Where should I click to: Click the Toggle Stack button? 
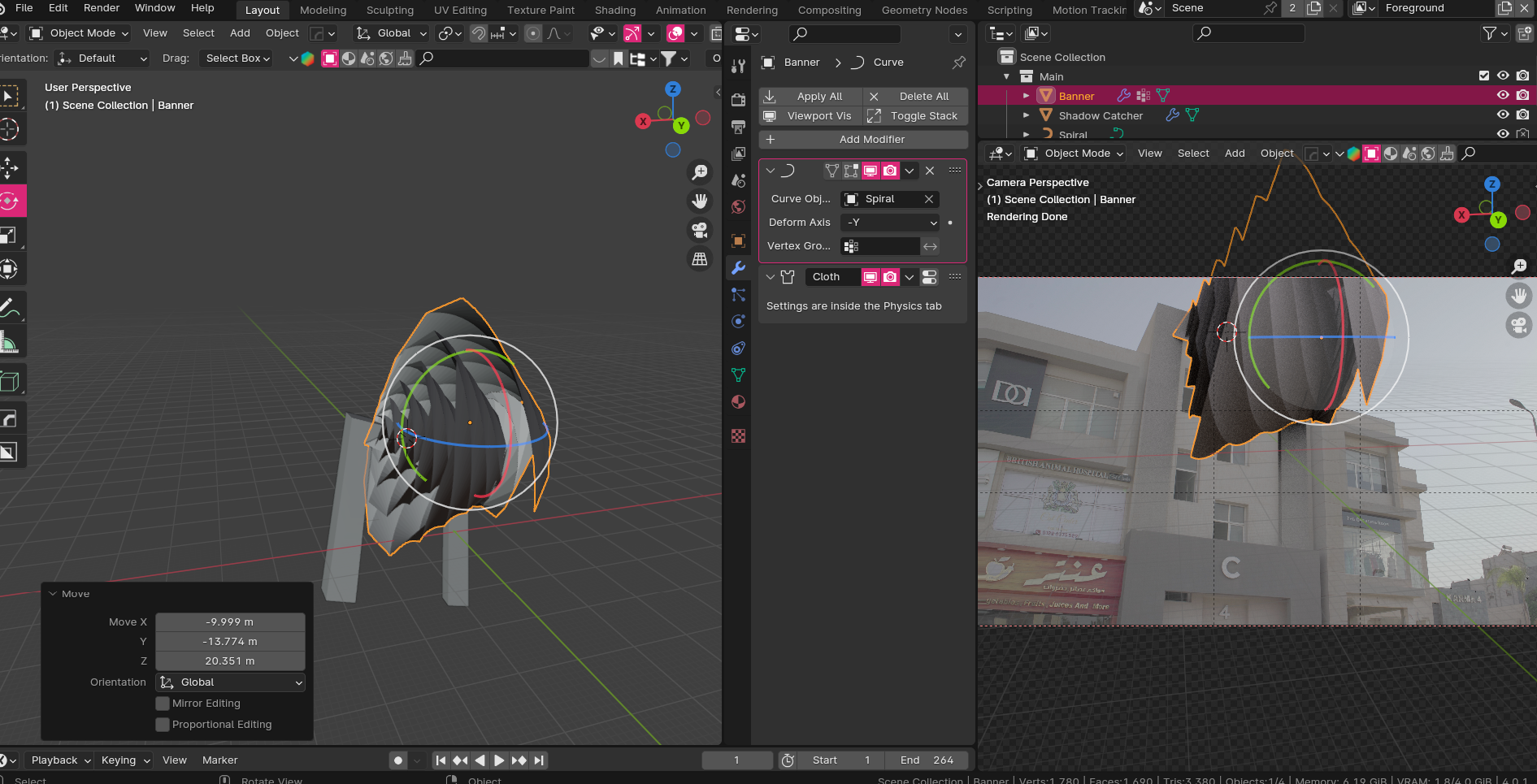click(x=915, y=116)
